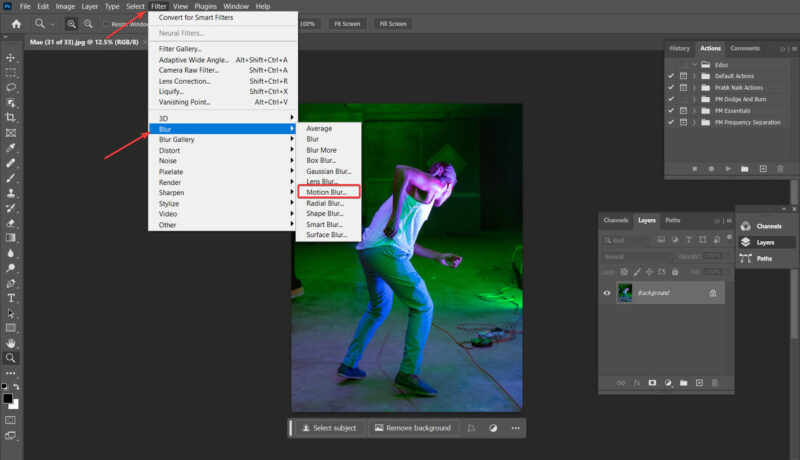The image size is (800, 460).
Task: Select the Path Selection tool
Action: [x=10, y=313]
